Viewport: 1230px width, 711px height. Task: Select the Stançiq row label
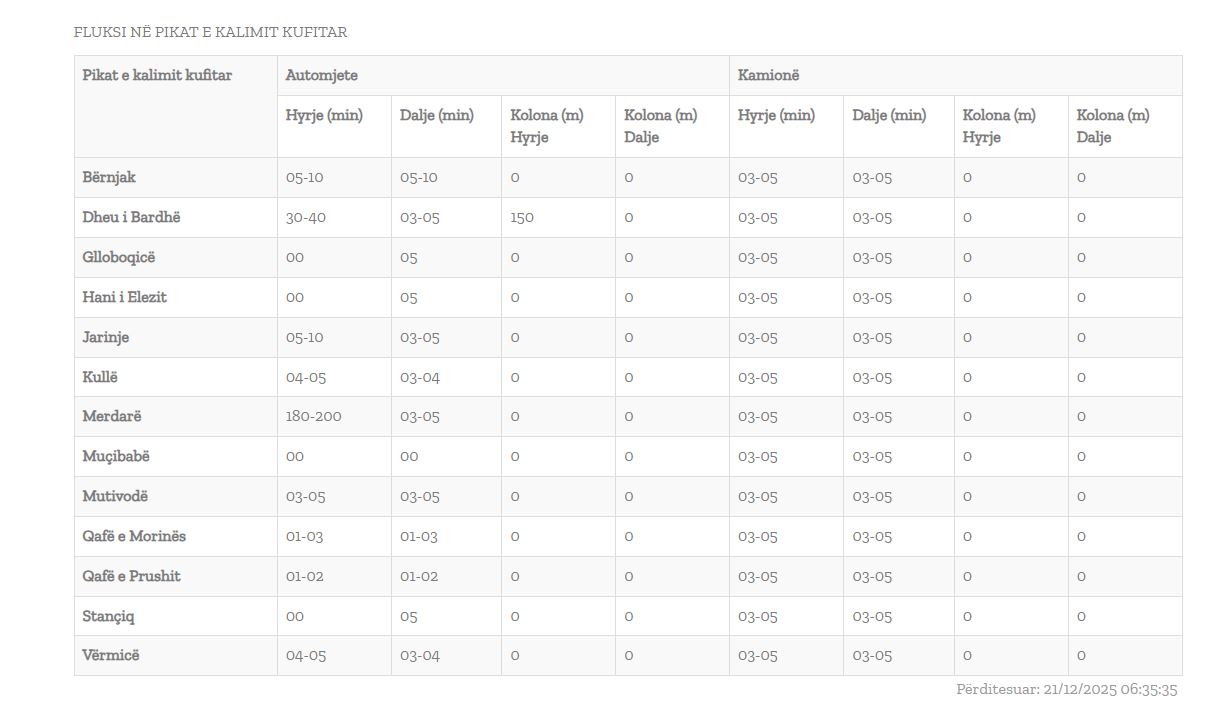108,616
